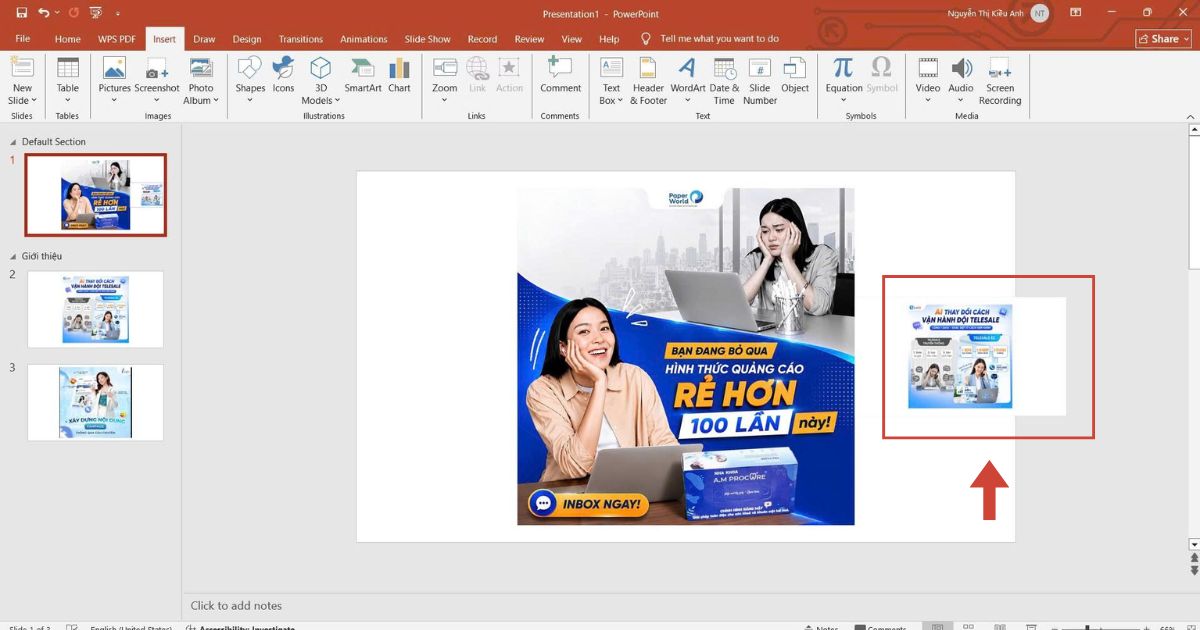Save the presentation with the floppy disk icon
Image resolution: width=1200 pixels, height=630 pixels.
(21, 13)
